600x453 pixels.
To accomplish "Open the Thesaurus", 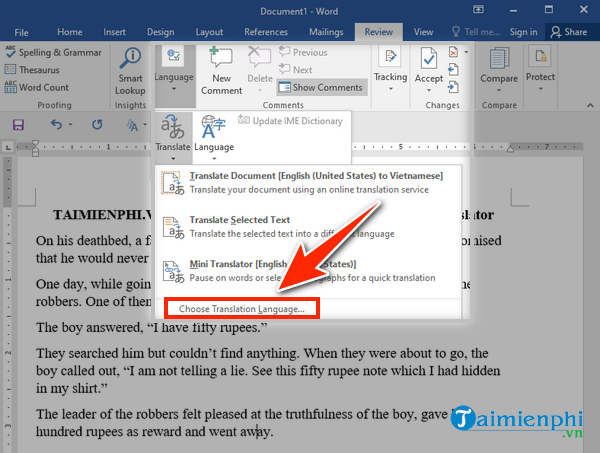I will (x=32, y=70).
